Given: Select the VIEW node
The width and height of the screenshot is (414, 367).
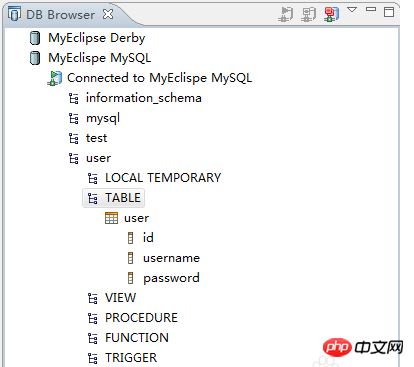Looking at the screenshot, I should [120, 298].
